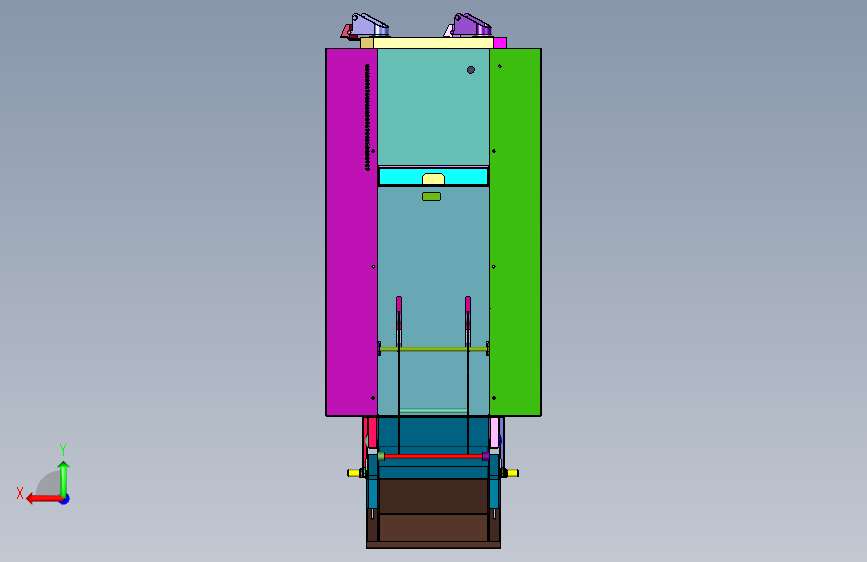Select the right yellow pin at bottom
Image resolution: width=867 pixels, height=562 pixels.
[513, 473]
